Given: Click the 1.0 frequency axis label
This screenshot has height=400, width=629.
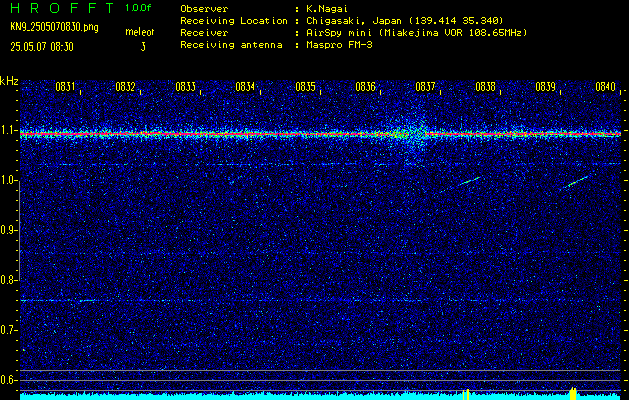Looking at the screenshot, I should 7,181.
